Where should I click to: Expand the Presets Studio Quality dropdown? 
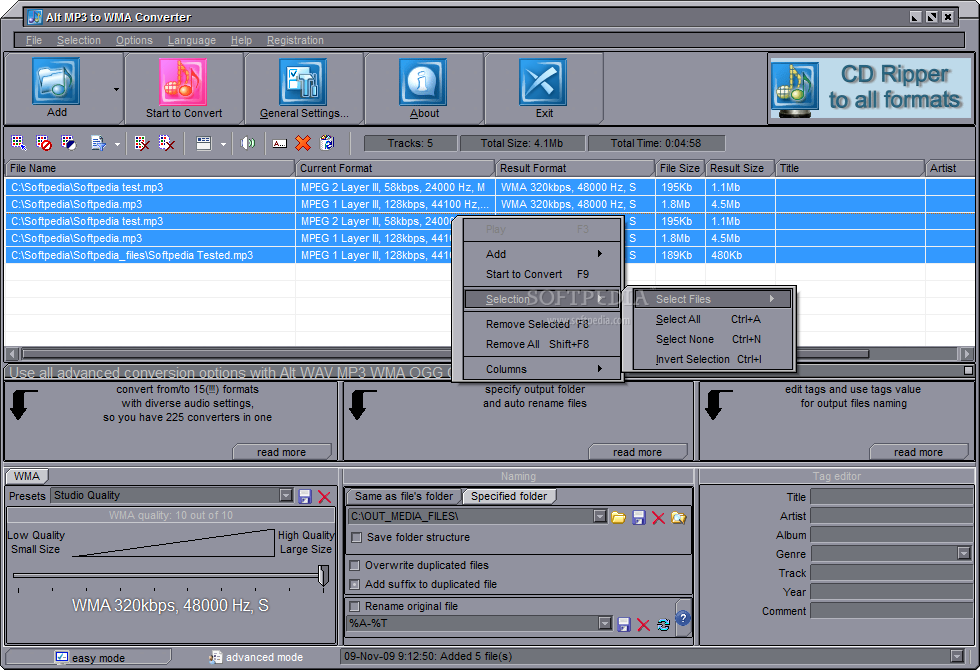pos(286,496)
